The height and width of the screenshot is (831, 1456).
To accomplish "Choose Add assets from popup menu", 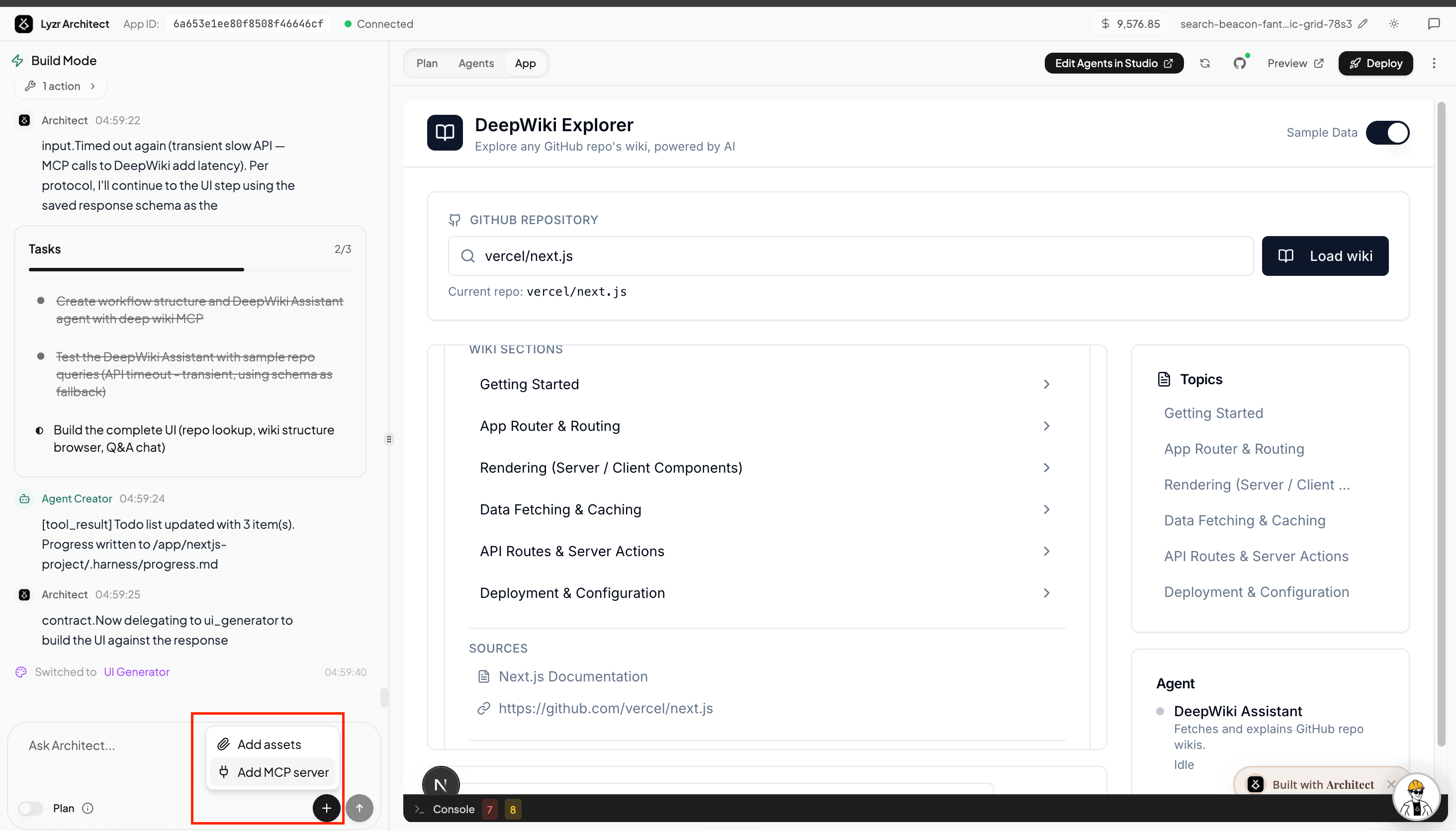I will (273, 744).
